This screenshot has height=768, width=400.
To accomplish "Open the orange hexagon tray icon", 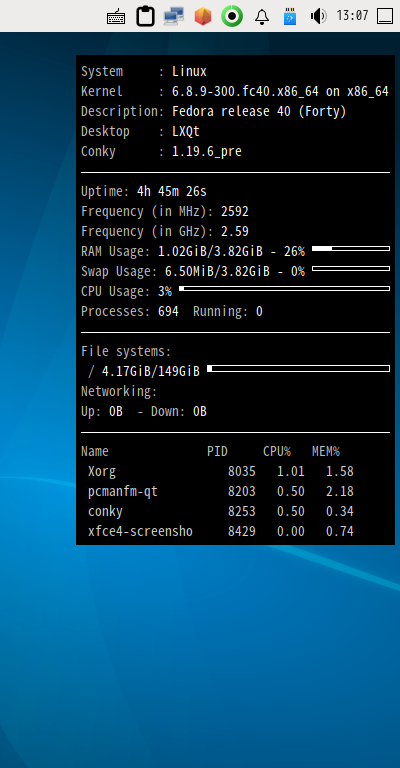I will tap(203, 16).
